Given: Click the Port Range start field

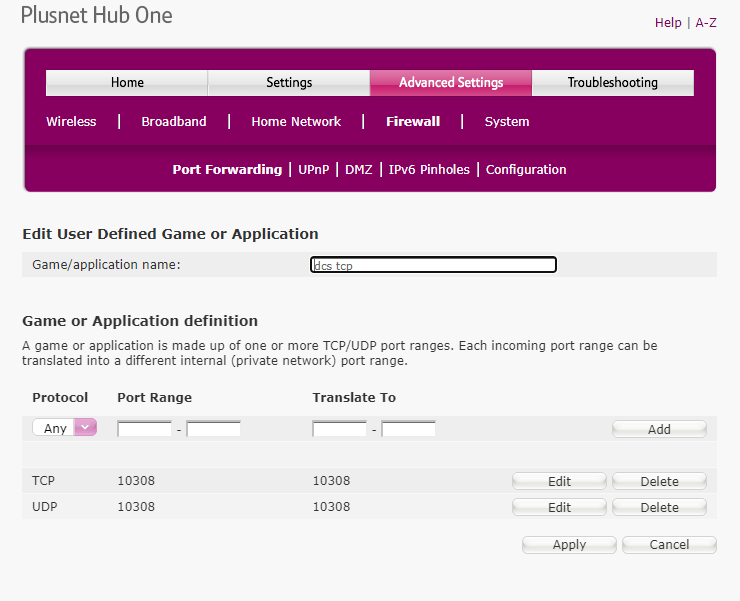Looking at the screenshot, I should 144,429.
